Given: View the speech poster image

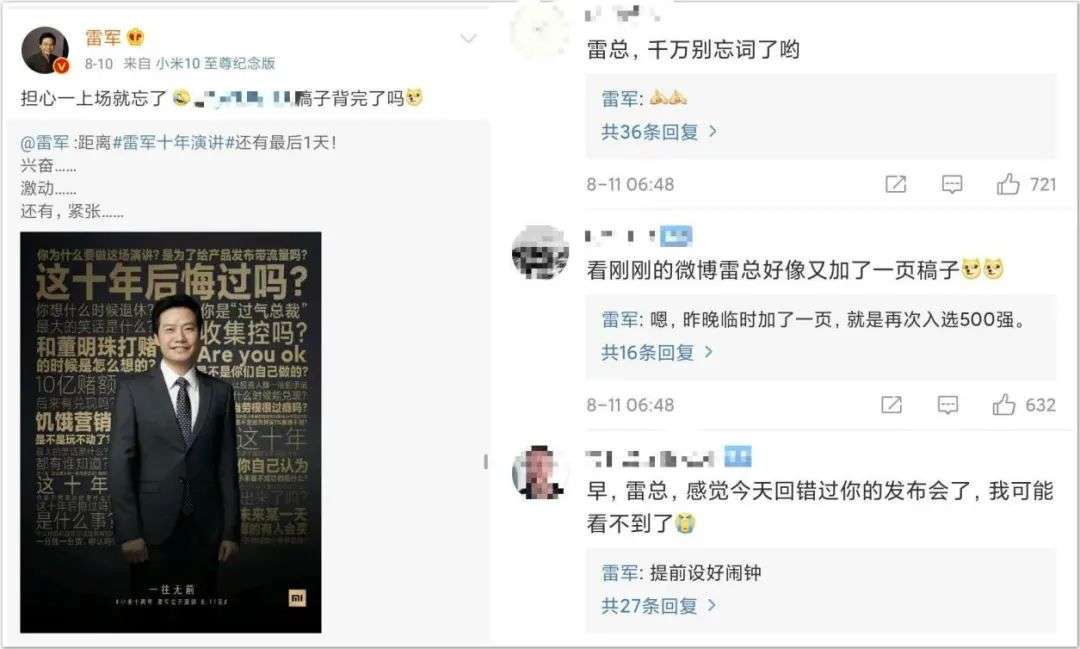Looking at the screenshot, I should click(170, 432).
